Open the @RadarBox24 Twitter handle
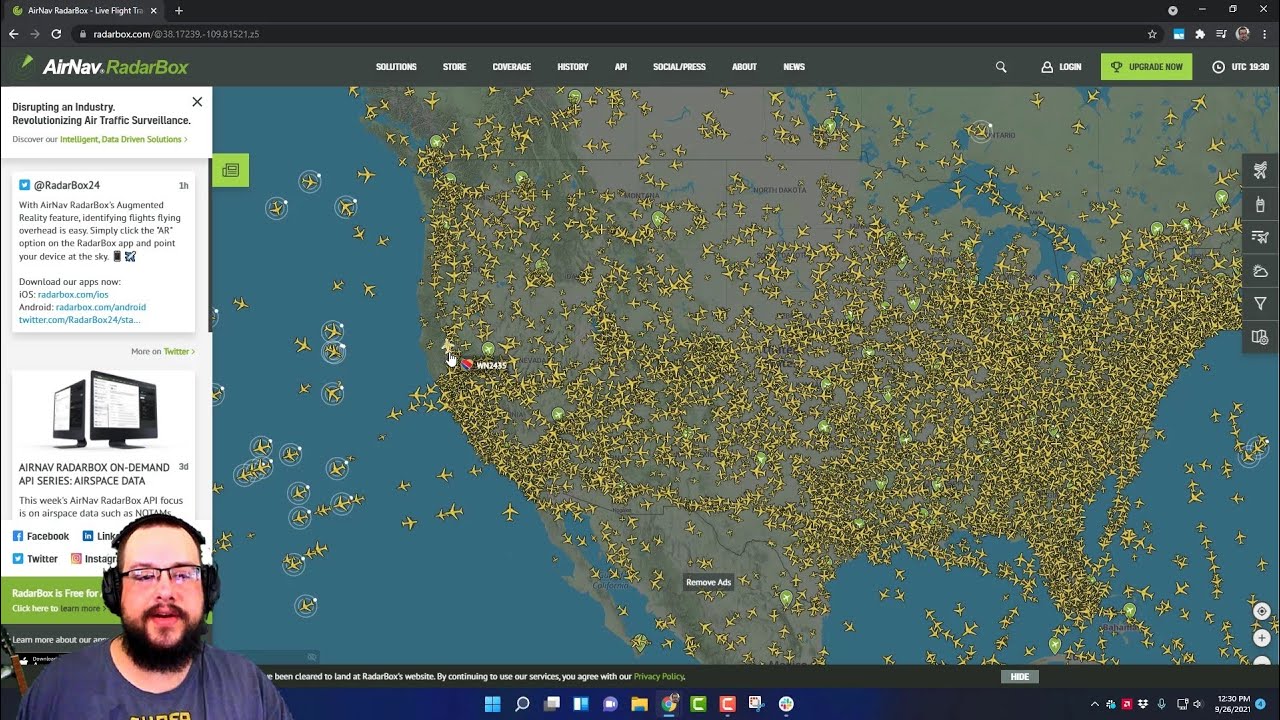The height and width of the screenshot is (720, 1280). (67, 185)
